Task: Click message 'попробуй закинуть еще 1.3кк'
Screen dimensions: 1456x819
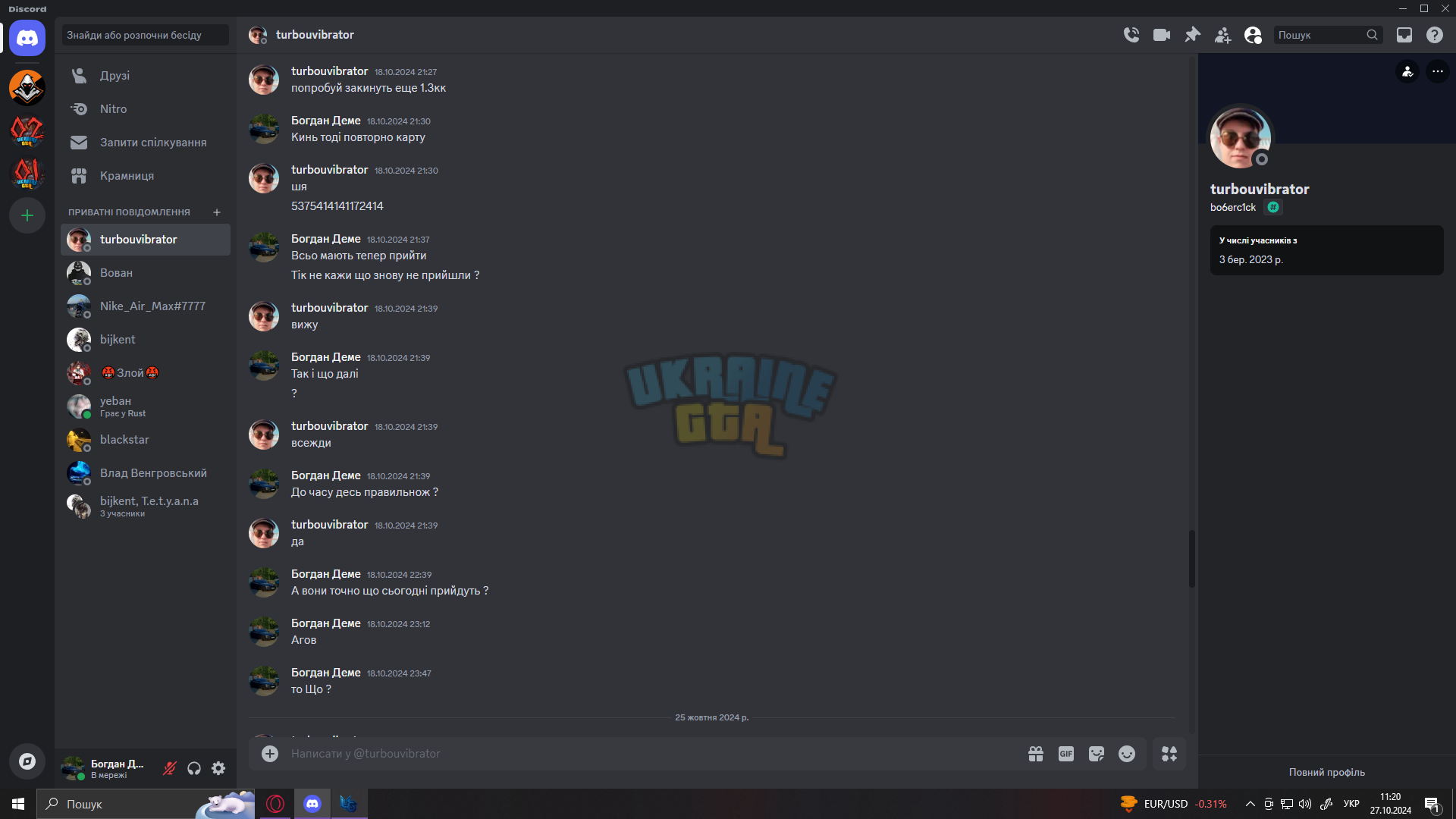Action: coord(369,88)
